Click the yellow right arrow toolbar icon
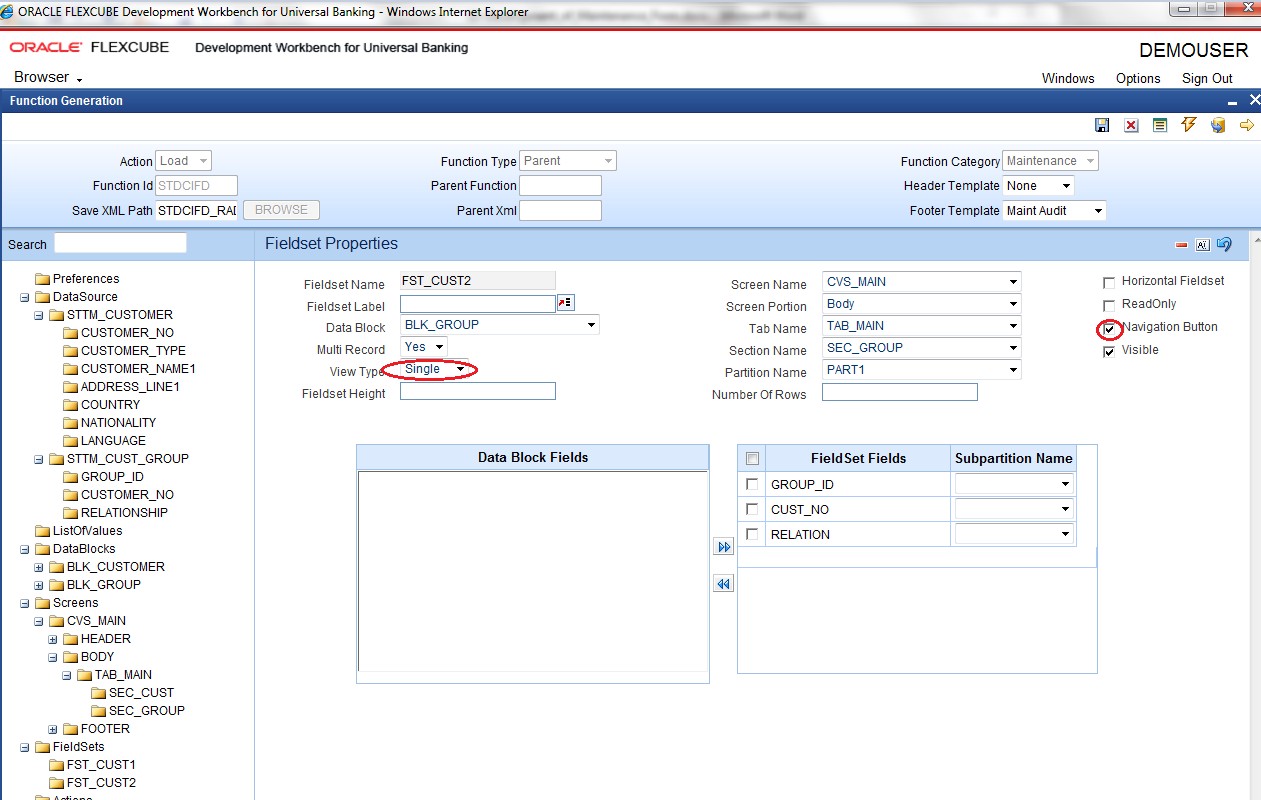The width and height of the screenshot is (1261, 800). click(1247, 125)
